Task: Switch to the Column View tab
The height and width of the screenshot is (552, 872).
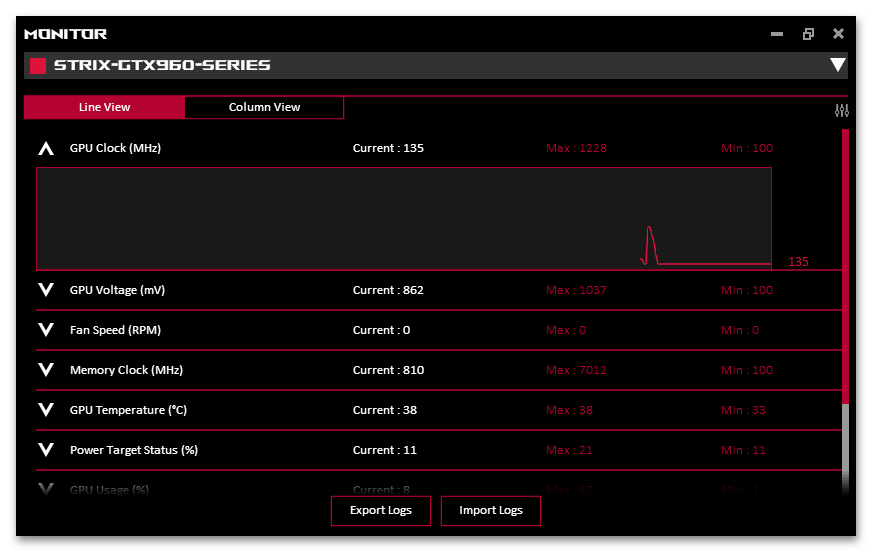Action: tap(264, 107)
